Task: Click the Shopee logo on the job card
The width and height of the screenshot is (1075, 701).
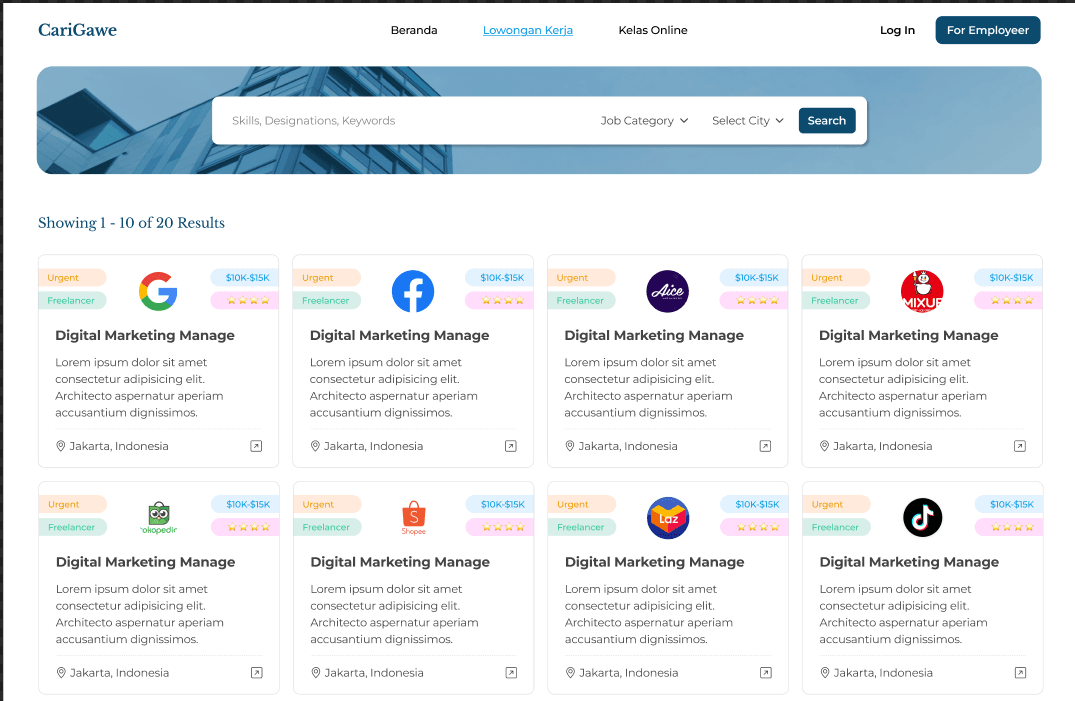Action: click(413, 518)
